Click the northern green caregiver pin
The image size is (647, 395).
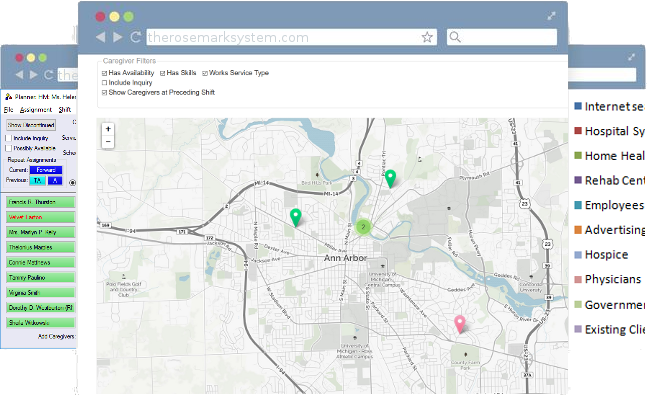pyautogui.click(x=390, y=179)
